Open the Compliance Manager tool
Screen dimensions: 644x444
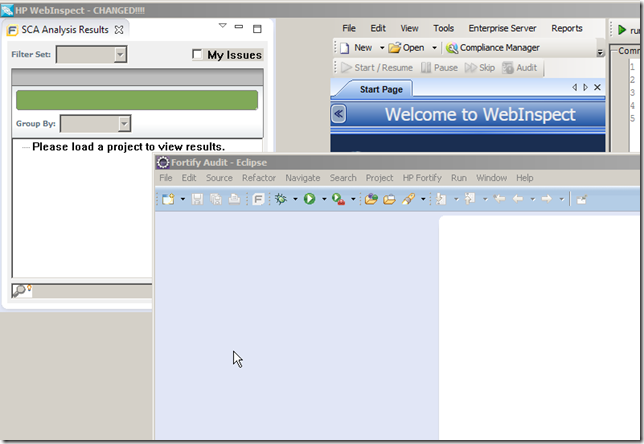coord(492,48)
